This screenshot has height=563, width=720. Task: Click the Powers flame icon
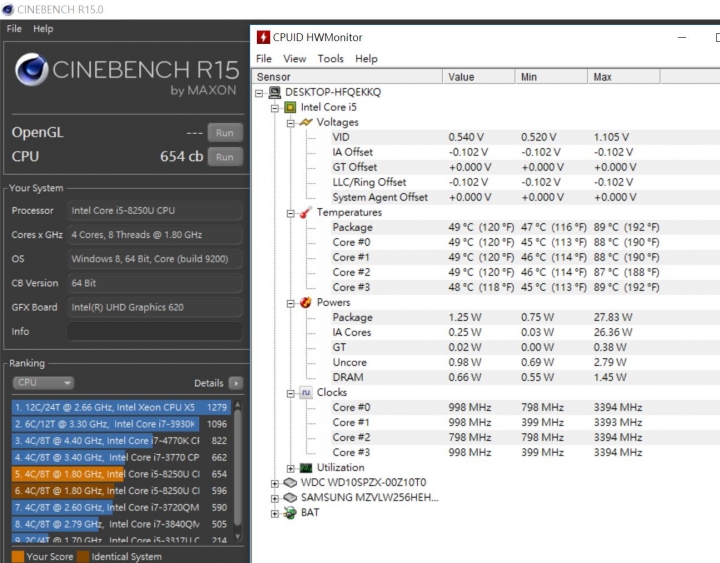pyautogui.click(x=305, y=302)
